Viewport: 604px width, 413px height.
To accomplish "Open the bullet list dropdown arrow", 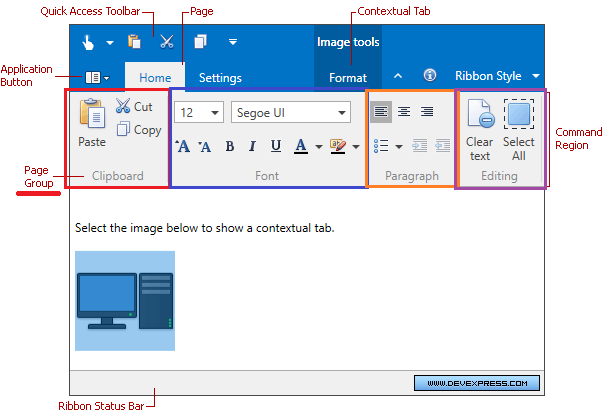I will (399, 147).
